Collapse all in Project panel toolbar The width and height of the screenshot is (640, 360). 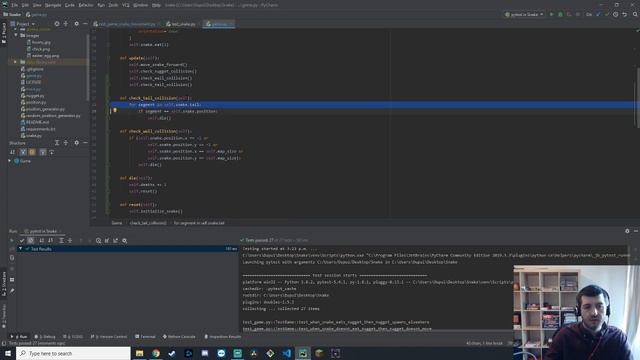pyautogui.click(x=66, y=24)
